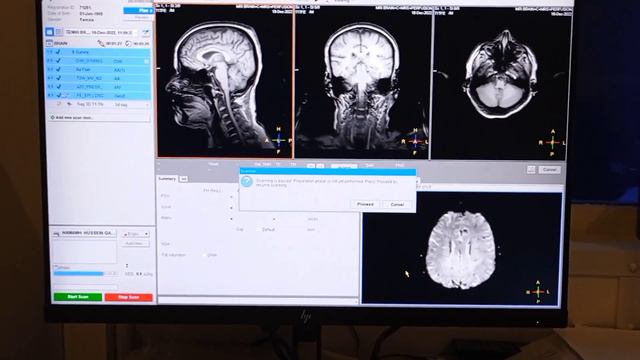This screenshot has width=640, height=360.
Task: Toggle checkmark on T2W scan row
Action: pyautogui.click(x=58, y=78)
